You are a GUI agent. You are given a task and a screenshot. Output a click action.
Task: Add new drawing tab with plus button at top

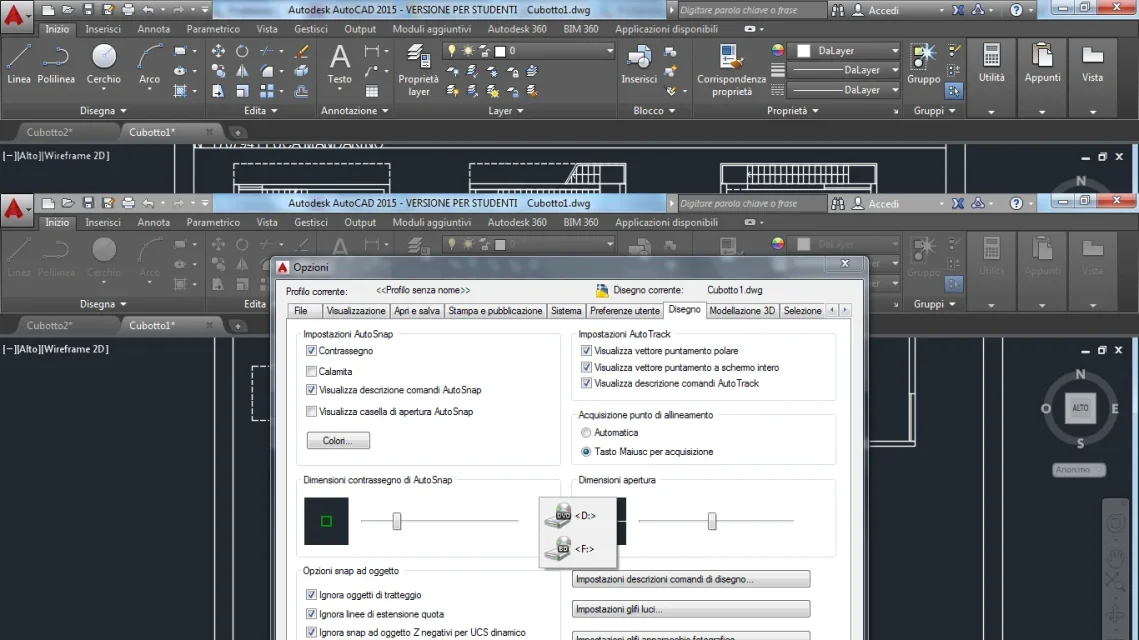tap(237, 132)
